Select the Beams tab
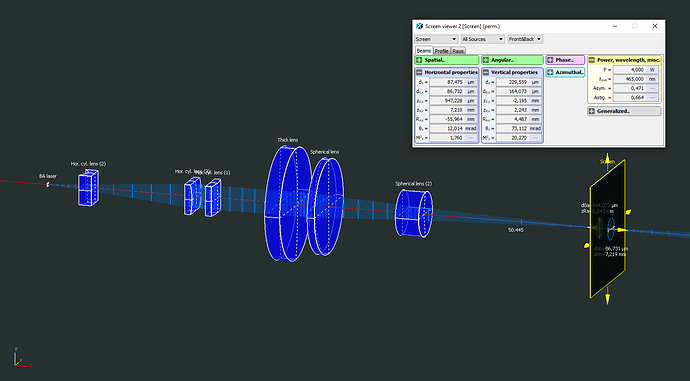The image size is (690, 381). 424,51
